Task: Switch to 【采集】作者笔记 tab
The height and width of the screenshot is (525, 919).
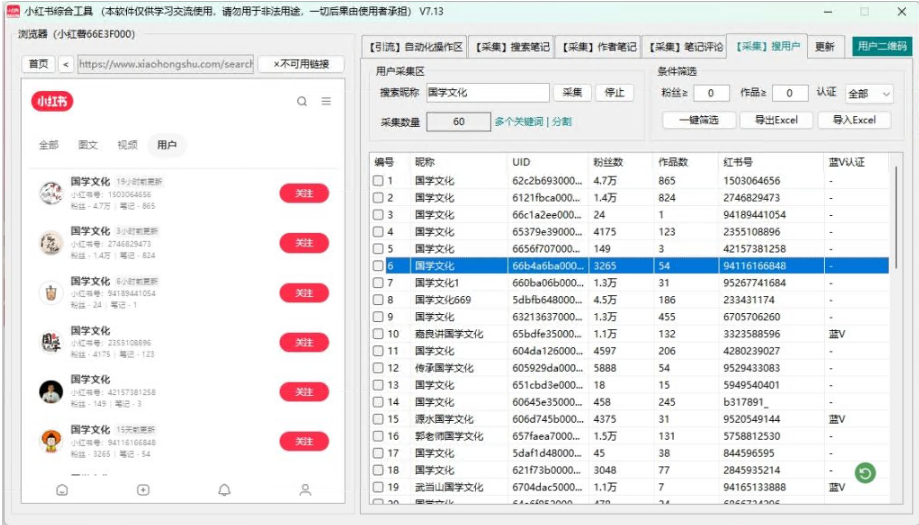Action: [x=598, y=47]
